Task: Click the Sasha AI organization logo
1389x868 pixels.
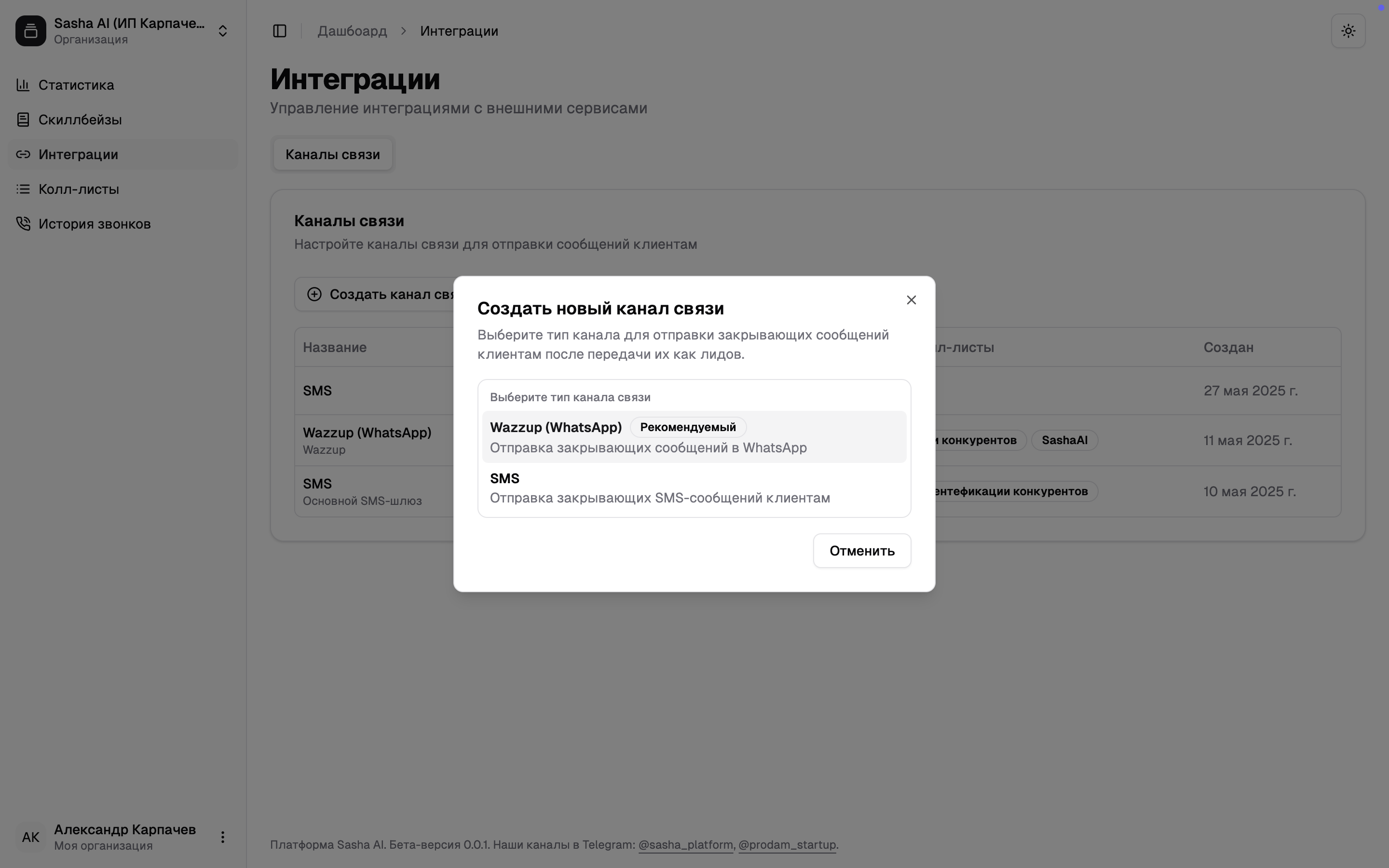Action: (x=31, y=31)
